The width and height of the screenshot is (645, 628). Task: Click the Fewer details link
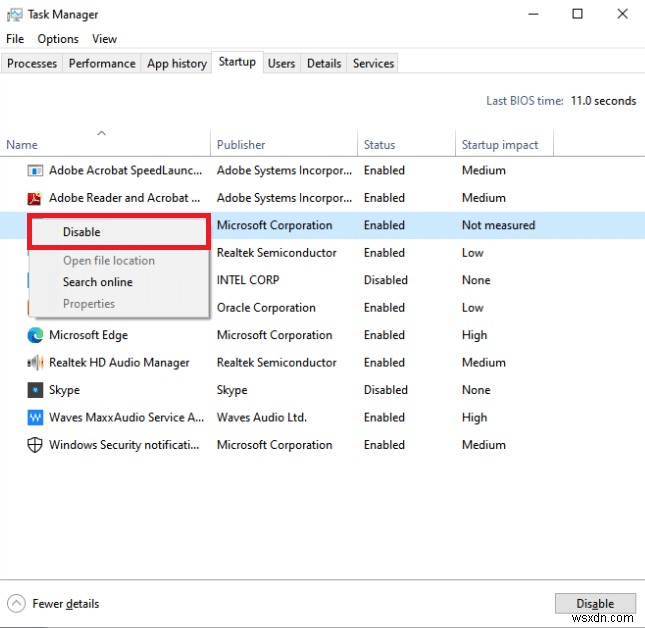pyautogui.click(x=66, y=604)
